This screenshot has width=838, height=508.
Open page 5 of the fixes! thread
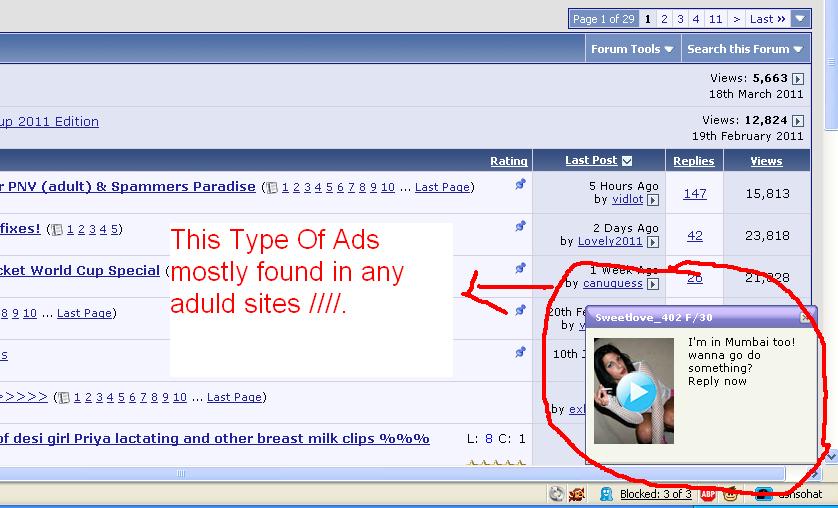tap(114, 230)
